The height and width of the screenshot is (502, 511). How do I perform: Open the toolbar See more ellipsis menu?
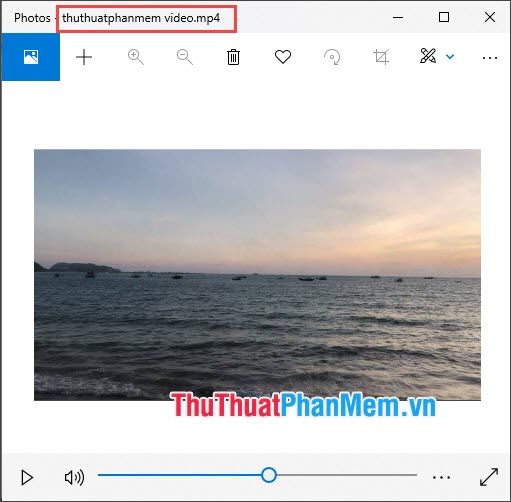490,58
